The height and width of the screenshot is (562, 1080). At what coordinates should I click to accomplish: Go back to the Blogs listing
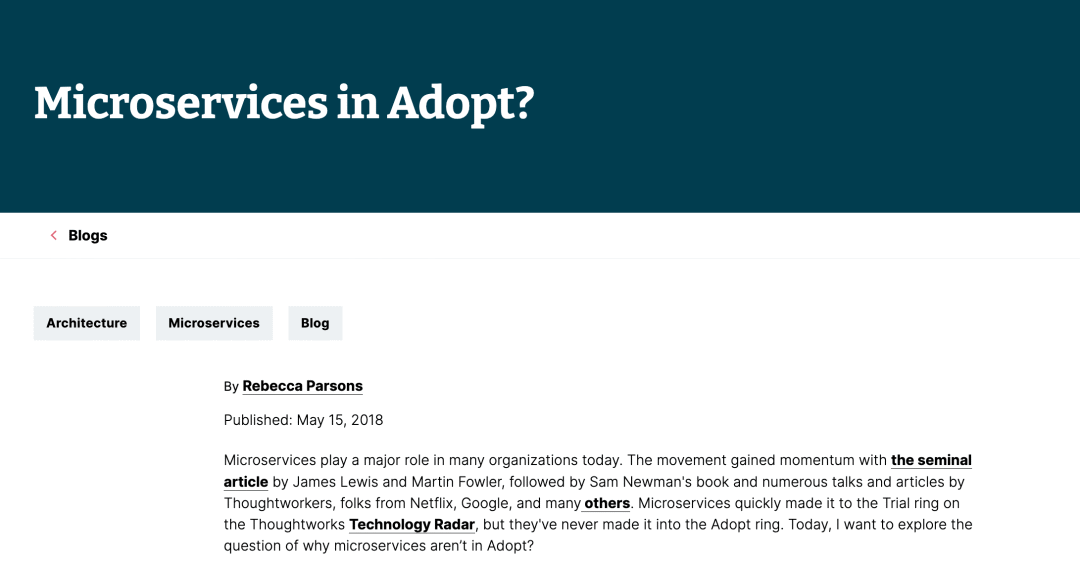pos(88,236)
